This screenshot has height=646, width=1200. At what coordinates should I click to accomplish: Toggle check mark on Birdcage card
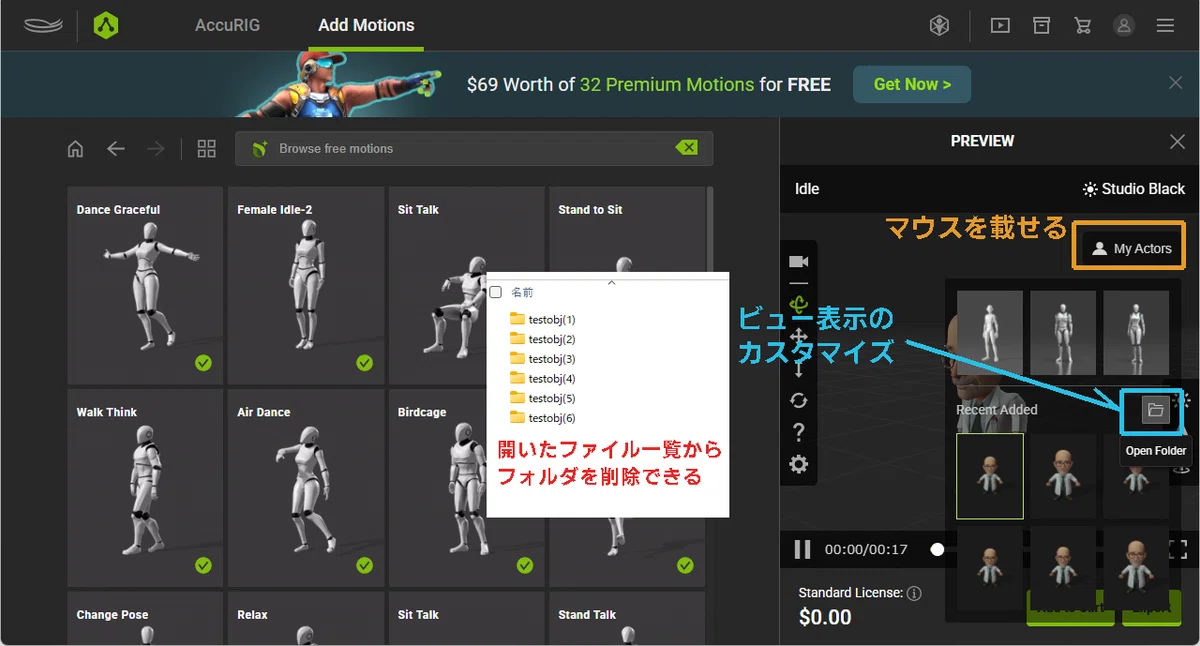tap(525, 565)
